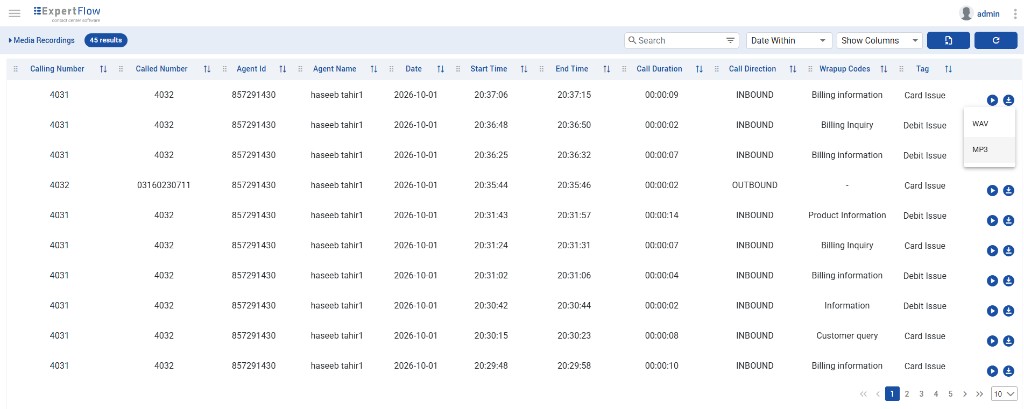
Task: Click the drag handle of the Agent Id column
Action: [x=225, y=69]
